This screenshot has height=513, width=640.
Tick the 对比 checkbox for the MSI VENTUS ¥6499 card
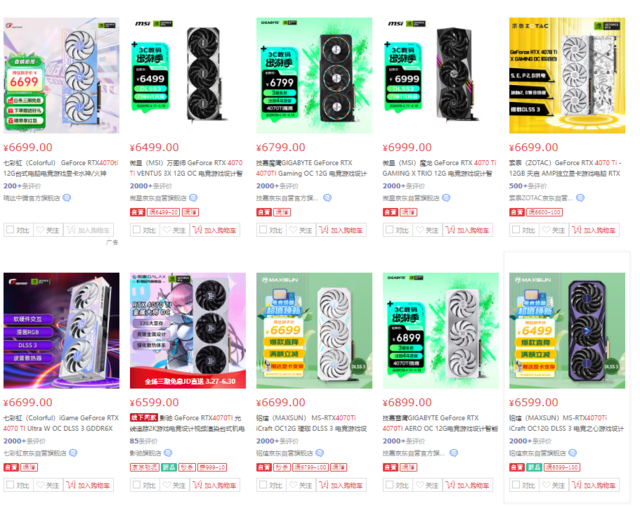tap(137, 230)
